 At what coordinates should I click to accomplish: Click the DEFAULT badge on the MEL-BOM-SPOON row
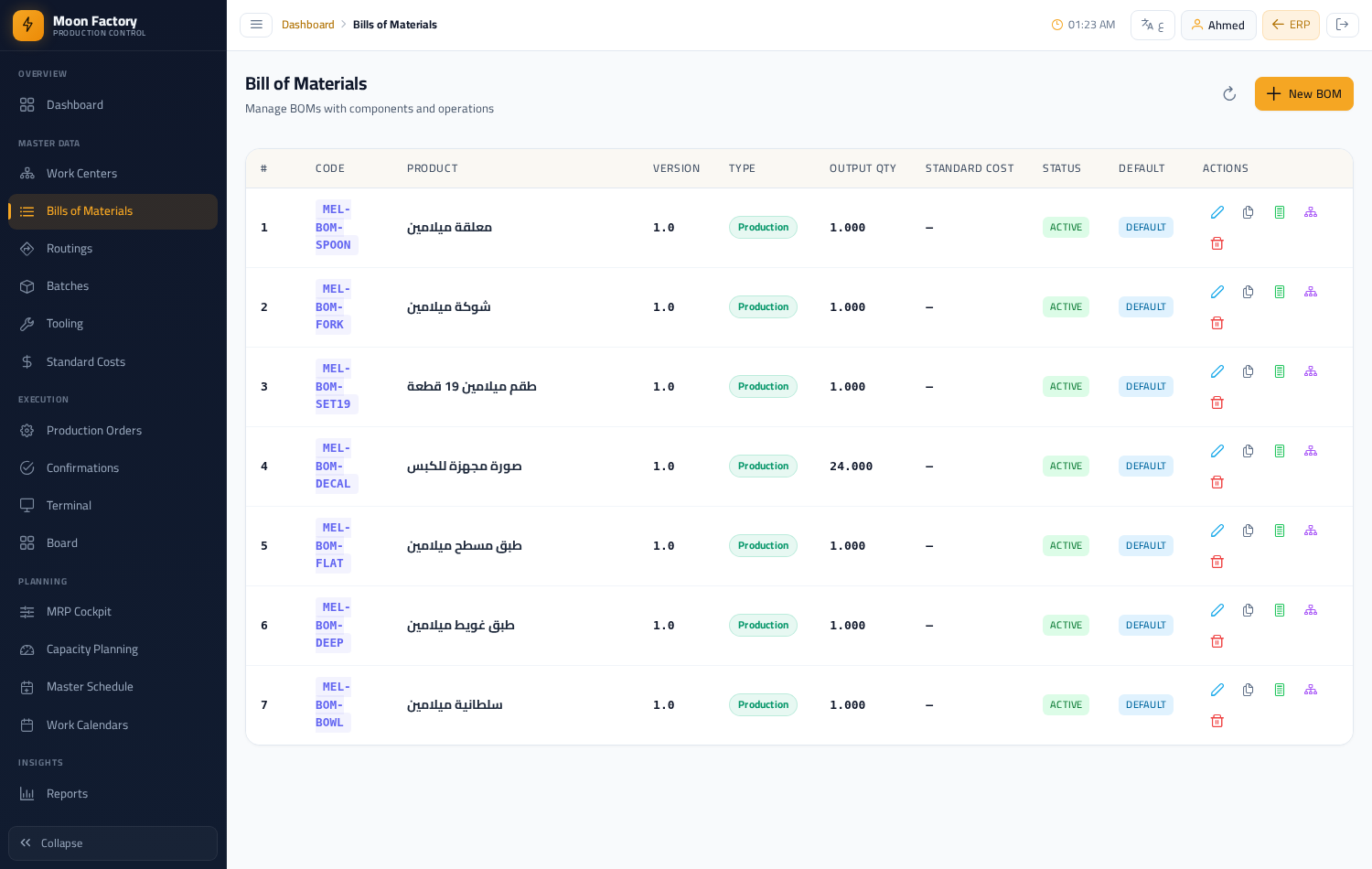(x=1145, y=228)
